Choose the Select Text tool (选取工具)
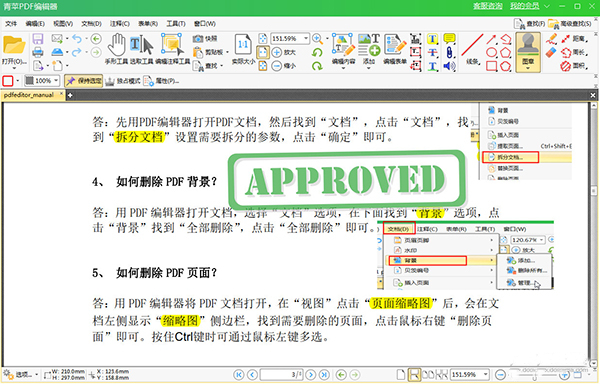 coord(141,49)
